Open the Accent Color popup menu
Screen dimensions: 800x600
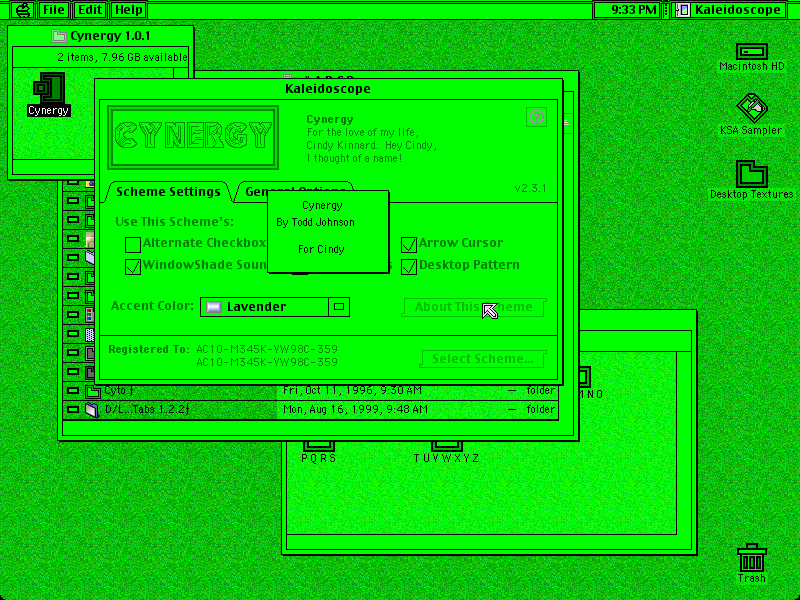pyautogui.click(x=275, y=307)
